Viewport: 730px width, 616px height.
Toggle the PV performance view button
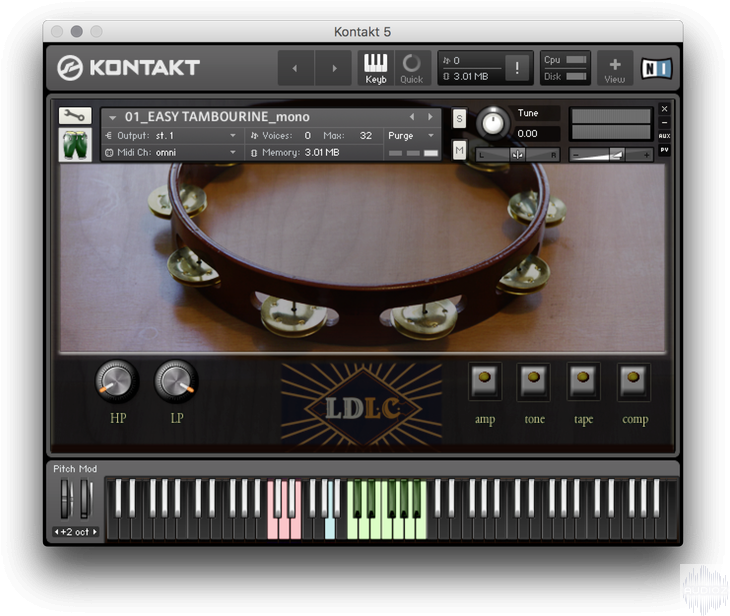click(664, 150)
